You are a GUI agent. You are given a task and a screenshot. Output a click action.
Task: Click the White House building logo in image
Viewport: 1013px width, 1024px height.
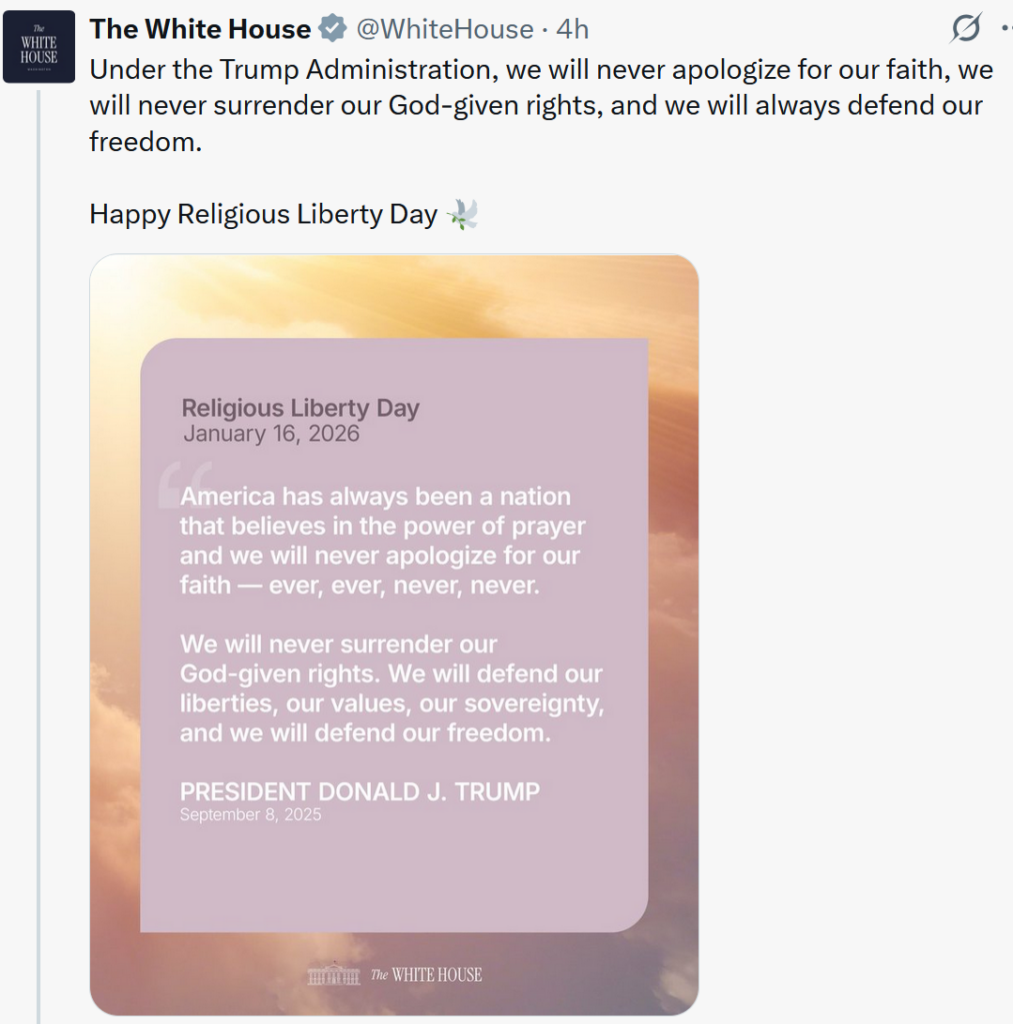pyautogui.click(x=334, y=974)
